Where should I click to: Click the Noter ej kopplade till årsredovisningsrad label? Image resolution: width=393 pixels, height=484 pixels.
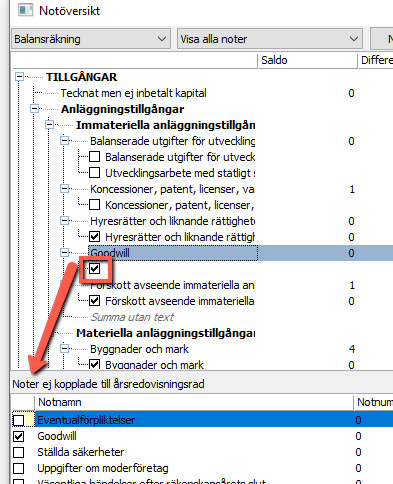108,384
